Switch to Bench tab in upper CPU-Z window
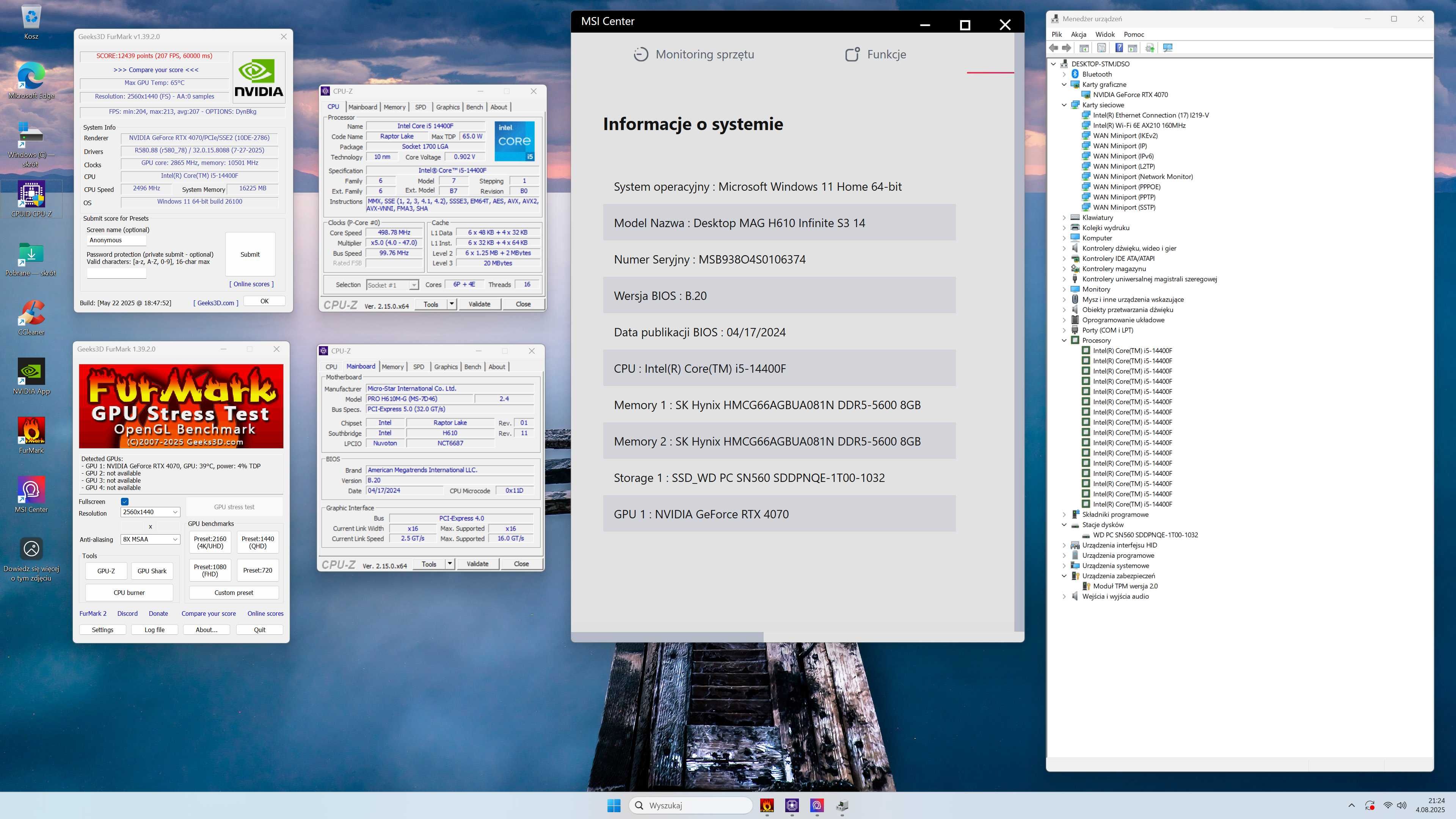Viewport: 1456px width, 819px height. coord(474,107)
